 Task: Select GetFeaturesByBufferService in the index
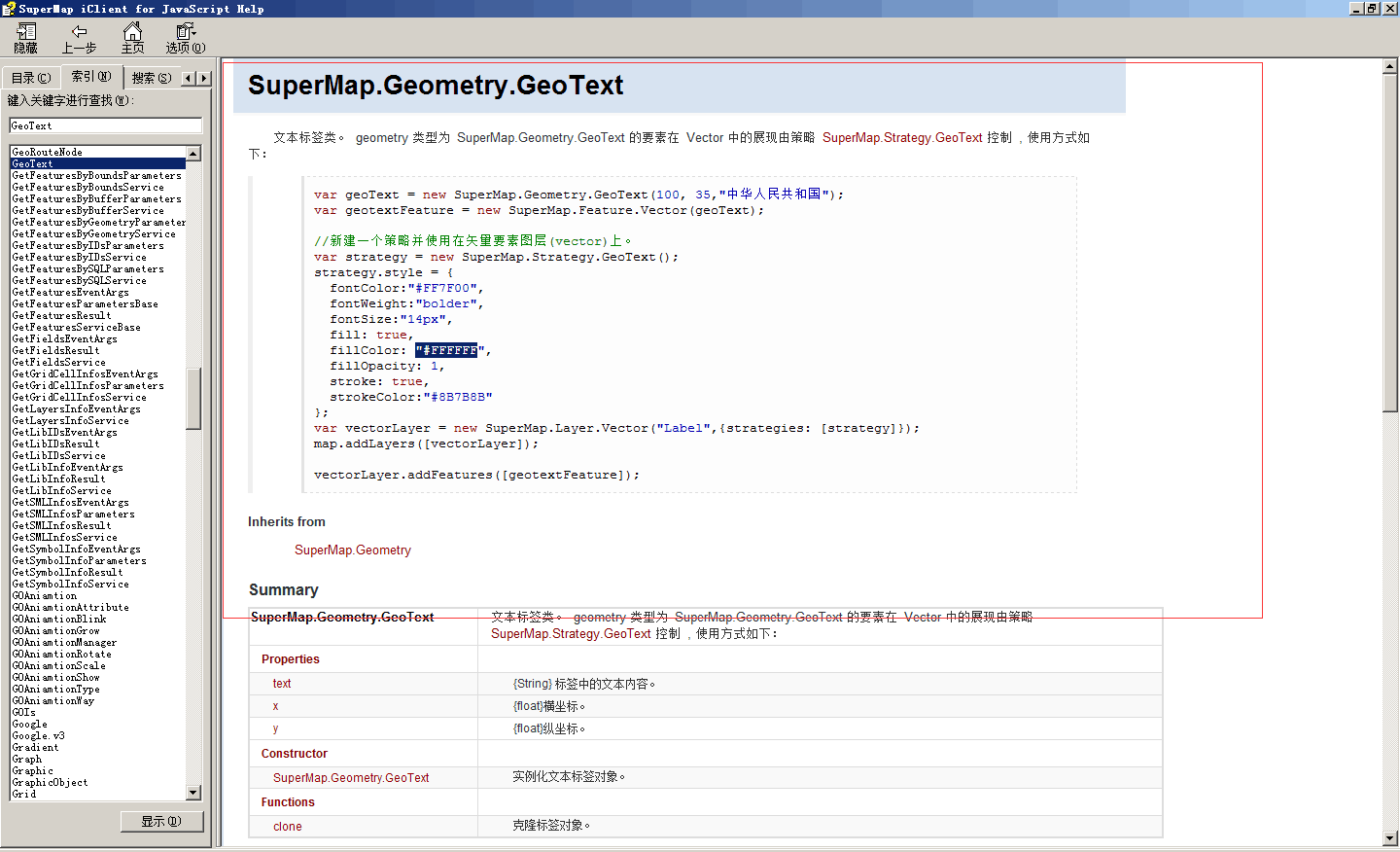point(87,210)
